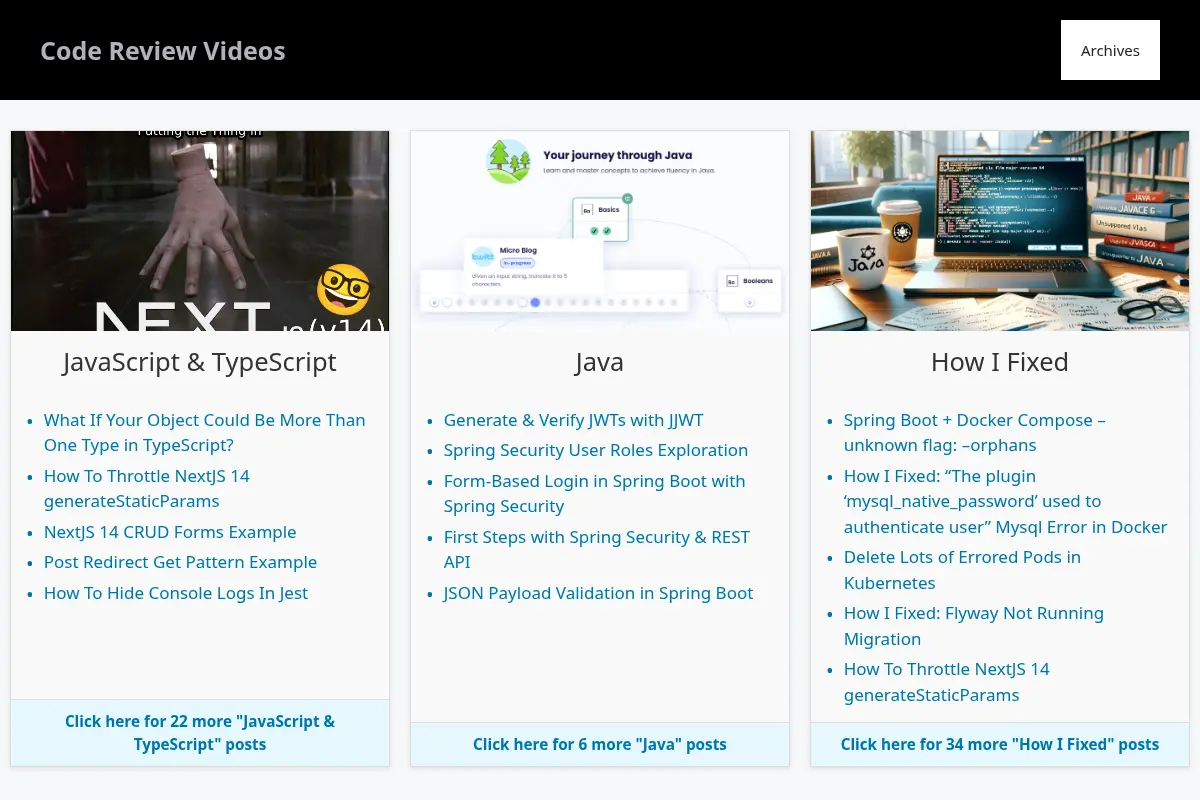This screenshot has width=1200, height=800.
Task: Open JSON Payload Validation in Spring Boot
Action: coord(599,593)
